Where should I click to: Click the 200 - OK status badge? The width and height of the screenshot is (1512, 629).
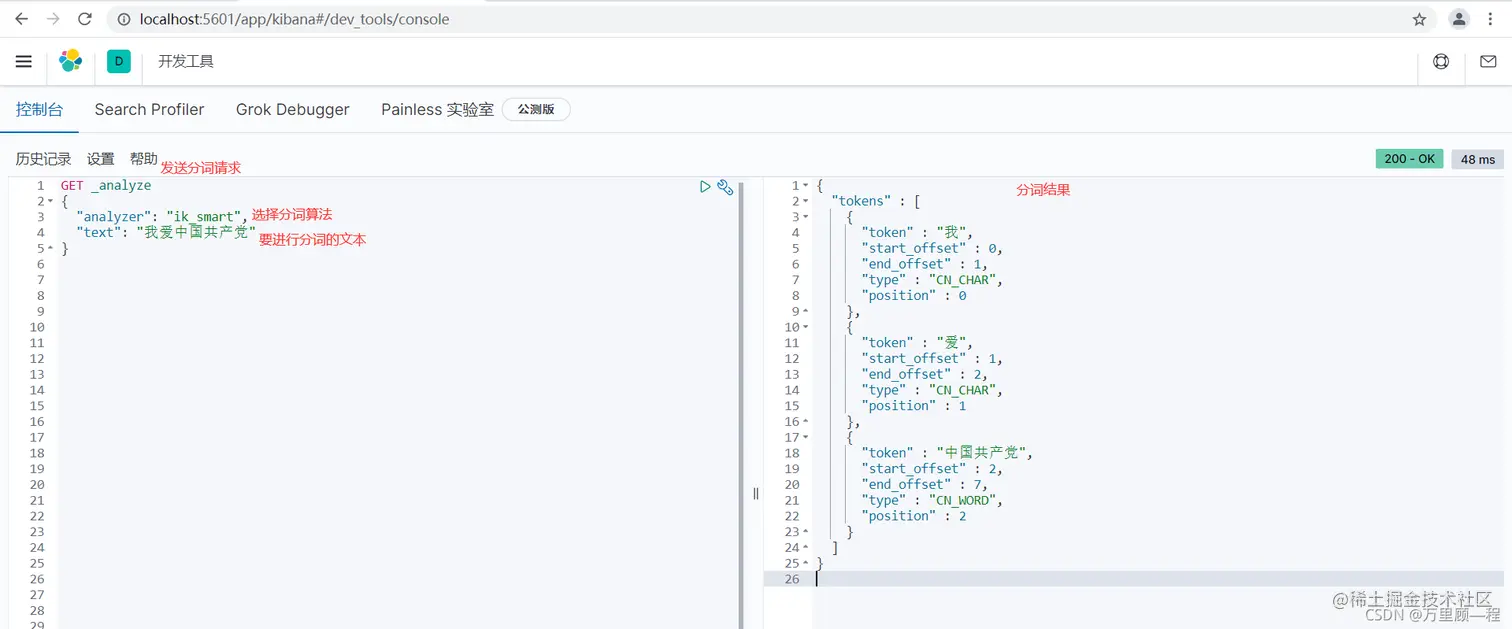(1409, 159)
